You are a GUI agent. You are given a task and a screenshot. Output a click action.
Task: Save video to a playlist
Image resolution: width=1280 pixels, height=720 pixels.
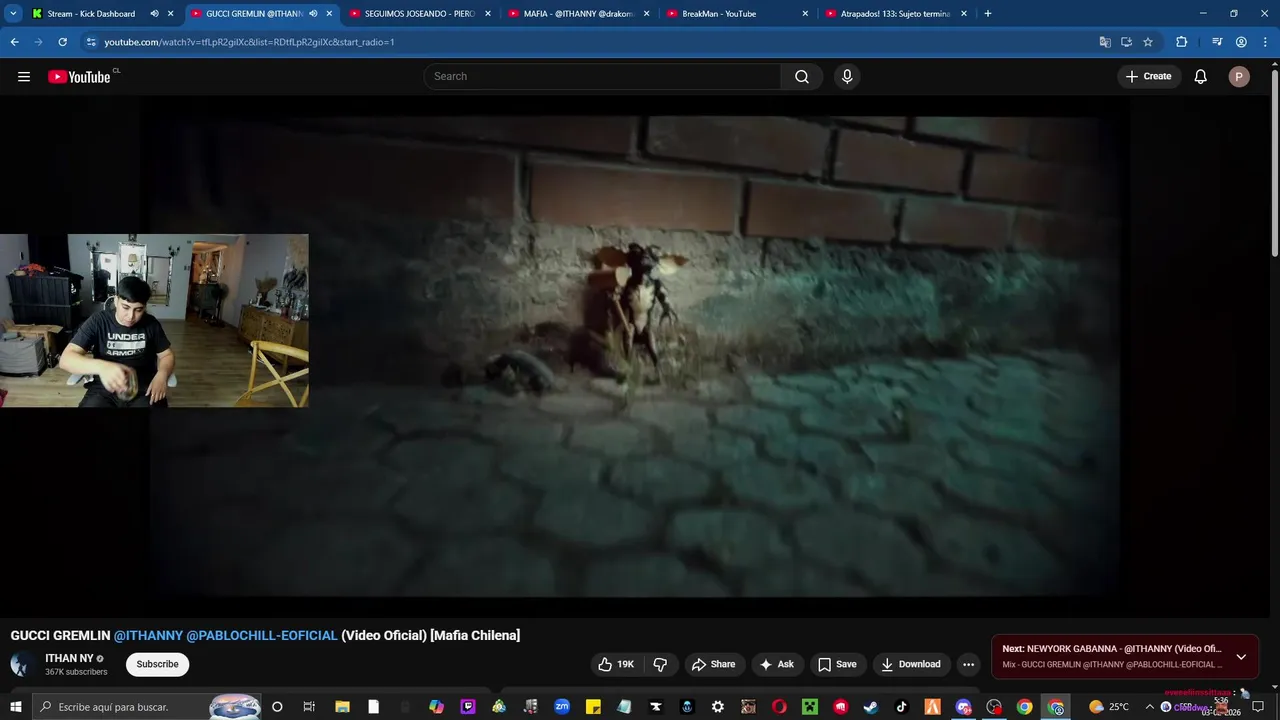pyautogui.click(x=837, y=664)
